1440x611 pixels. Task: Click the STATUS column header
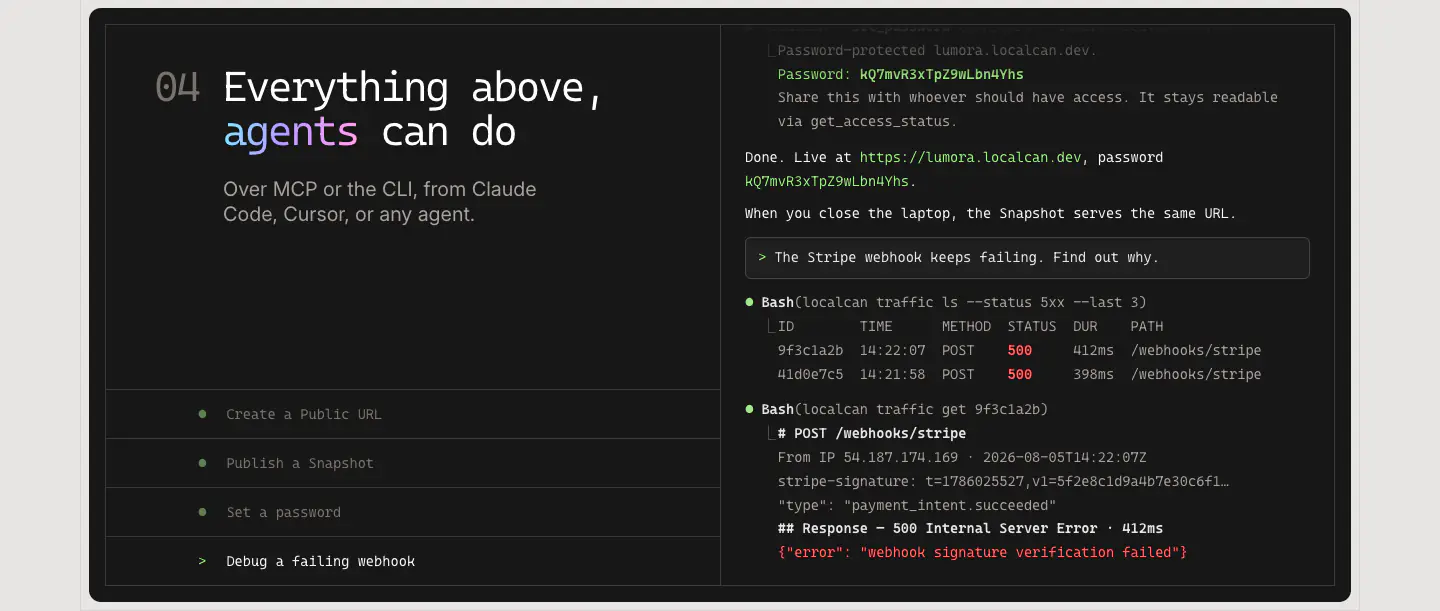(x=1032, y=327)
